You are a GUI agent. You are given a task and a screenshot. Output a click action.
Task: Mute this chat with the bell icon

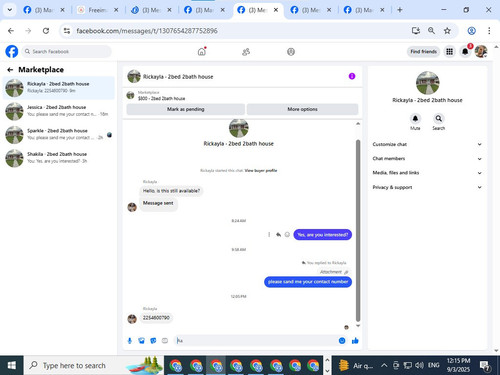click(415, 119)
